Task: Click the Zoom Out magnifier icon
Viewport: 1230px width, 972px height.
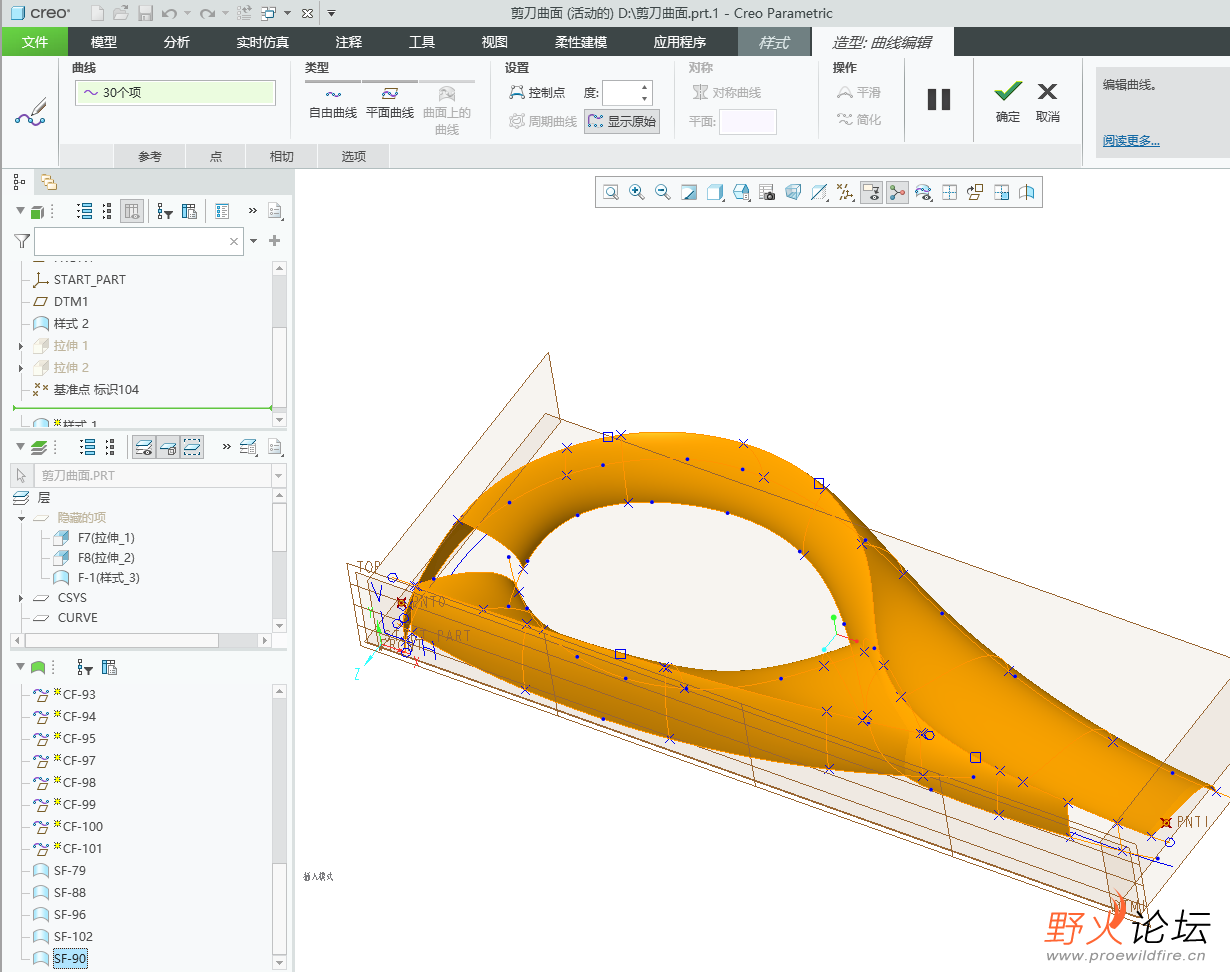Action: 662,192
